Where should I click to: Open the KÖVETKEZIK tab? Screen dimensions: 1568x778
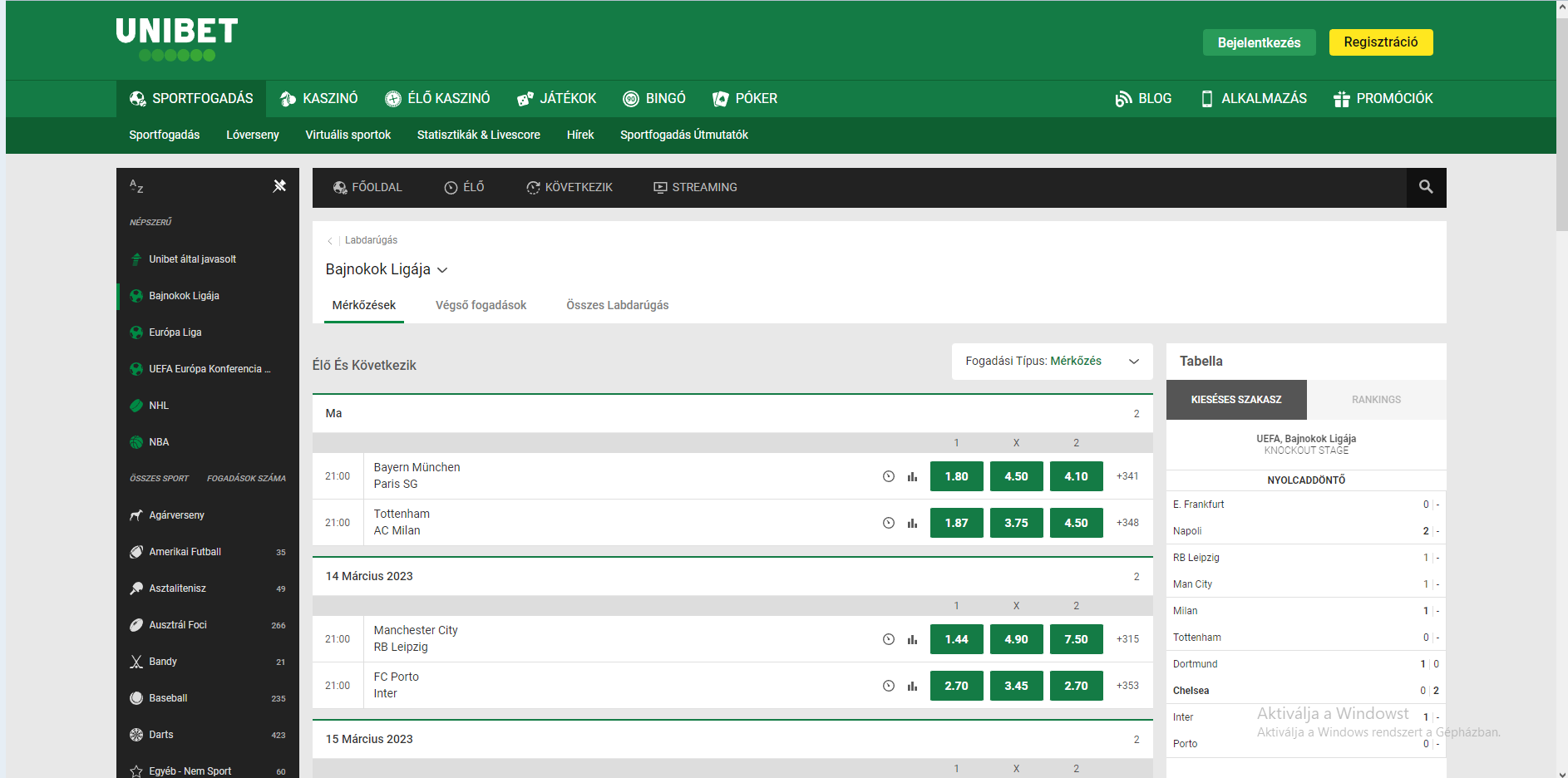570,187
